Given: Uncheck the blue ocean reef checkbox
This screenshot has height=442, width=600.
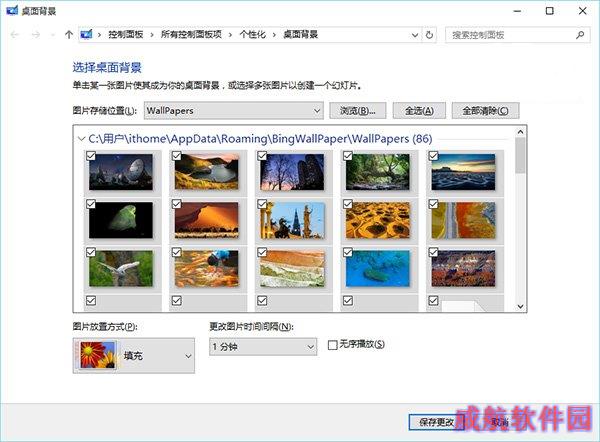Looking at the screenshot, I should point(348,252).
